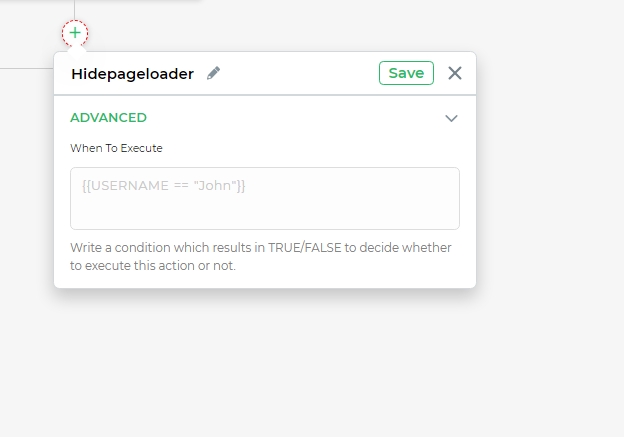Click the red dashed circle around plus
This screenshot has width=624, height=437.
75,33
